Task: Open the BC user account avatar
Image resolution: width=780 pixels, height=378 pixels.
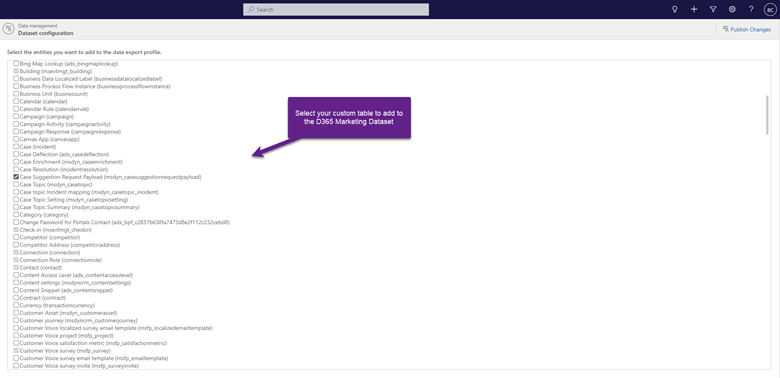Action: [x=770, y=9]
